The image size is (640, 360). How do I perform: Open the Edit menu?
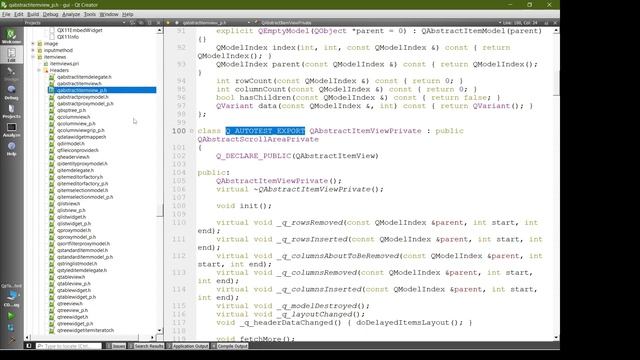tap(19, 14)
